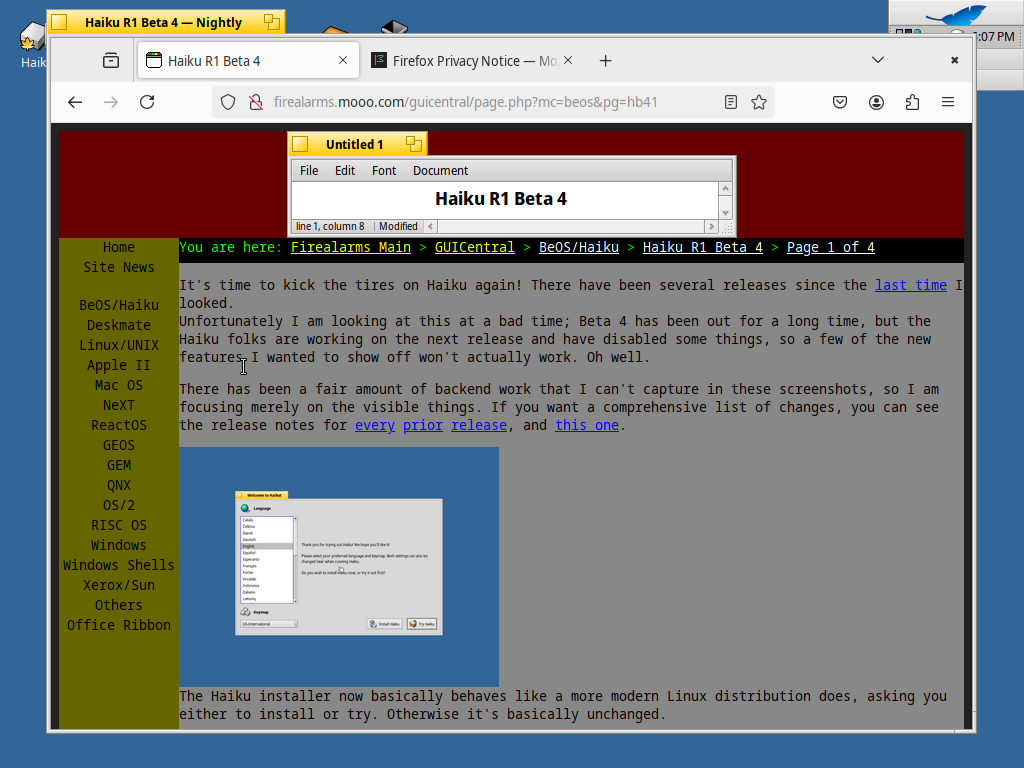Screen dimensions: 1024x768
Task: Open the GEOS sidebar link
Action: click(x=119, y=445)
